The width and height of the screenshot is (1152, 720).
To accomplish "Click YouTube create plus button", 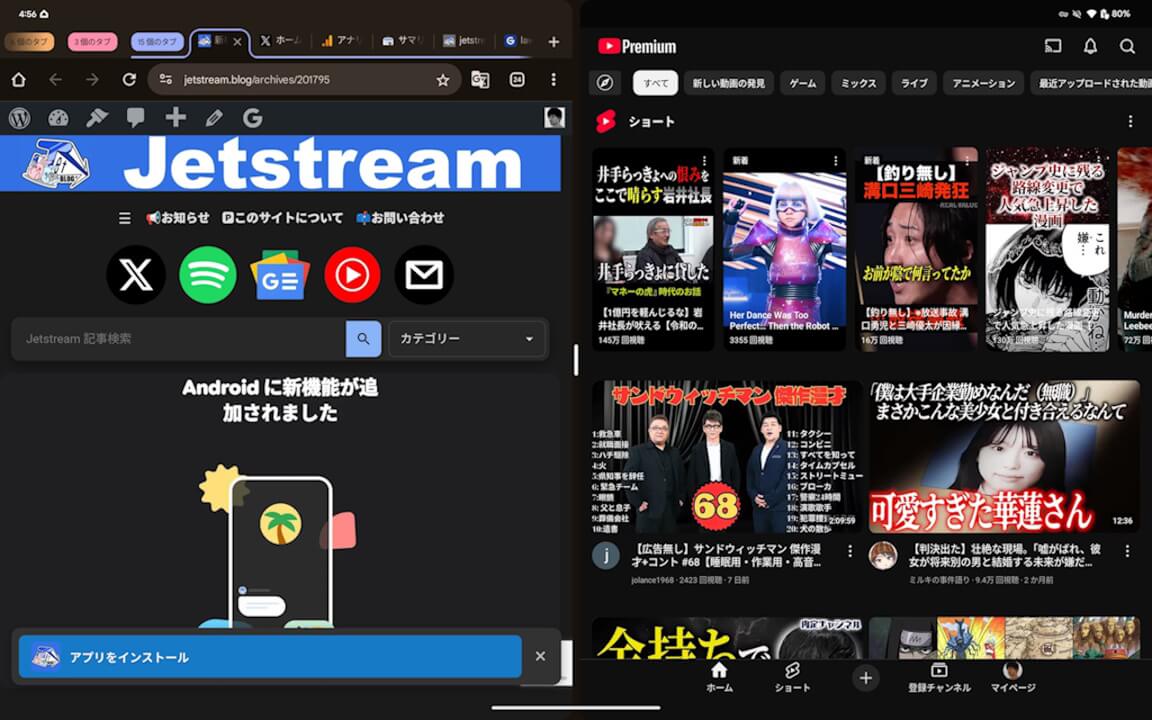I will (x=865, y=678).
